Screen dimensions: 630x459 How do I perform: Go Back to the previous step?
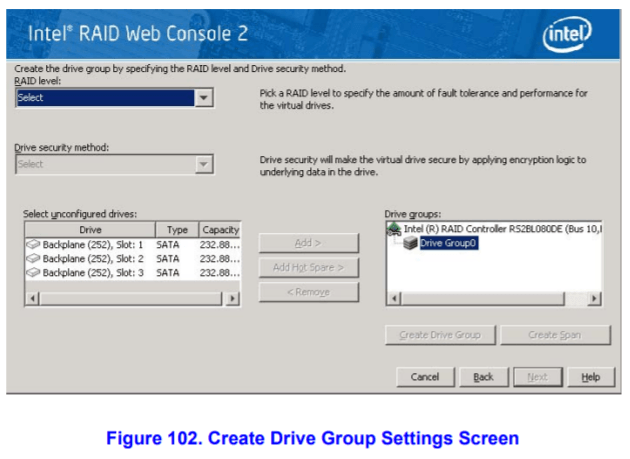(483, 377)
